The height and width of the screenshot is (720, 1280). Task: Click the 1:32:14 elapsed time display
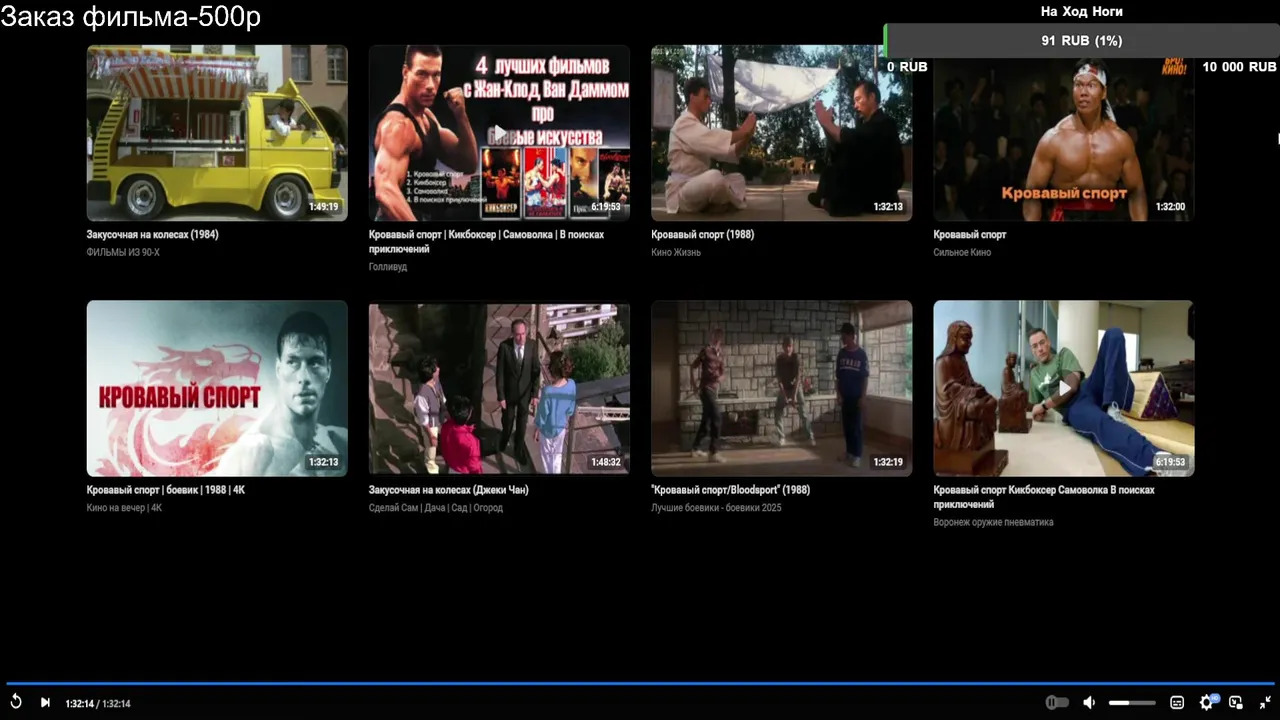(x=79, y=703)
